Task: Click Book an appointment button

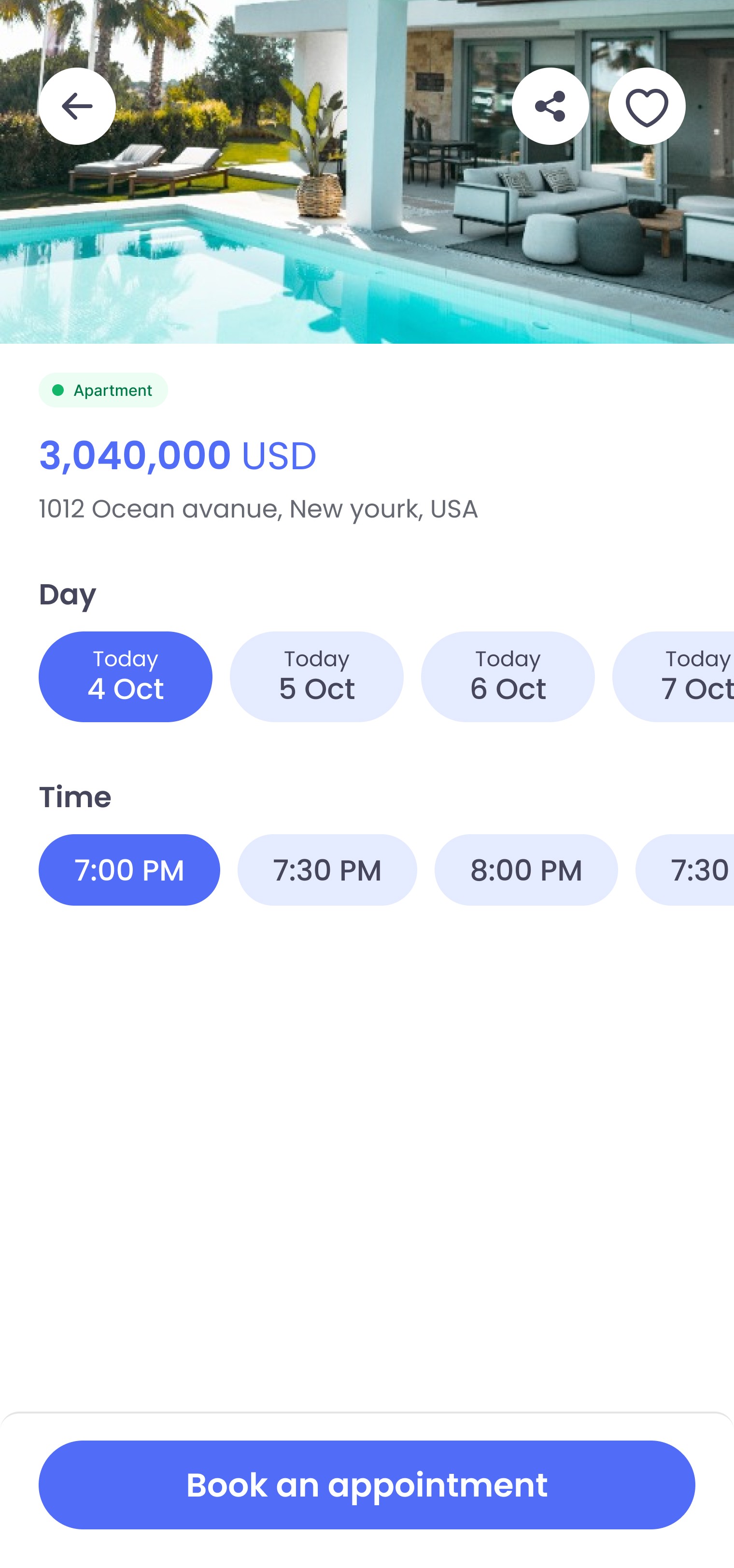Action: point(367,1484)
